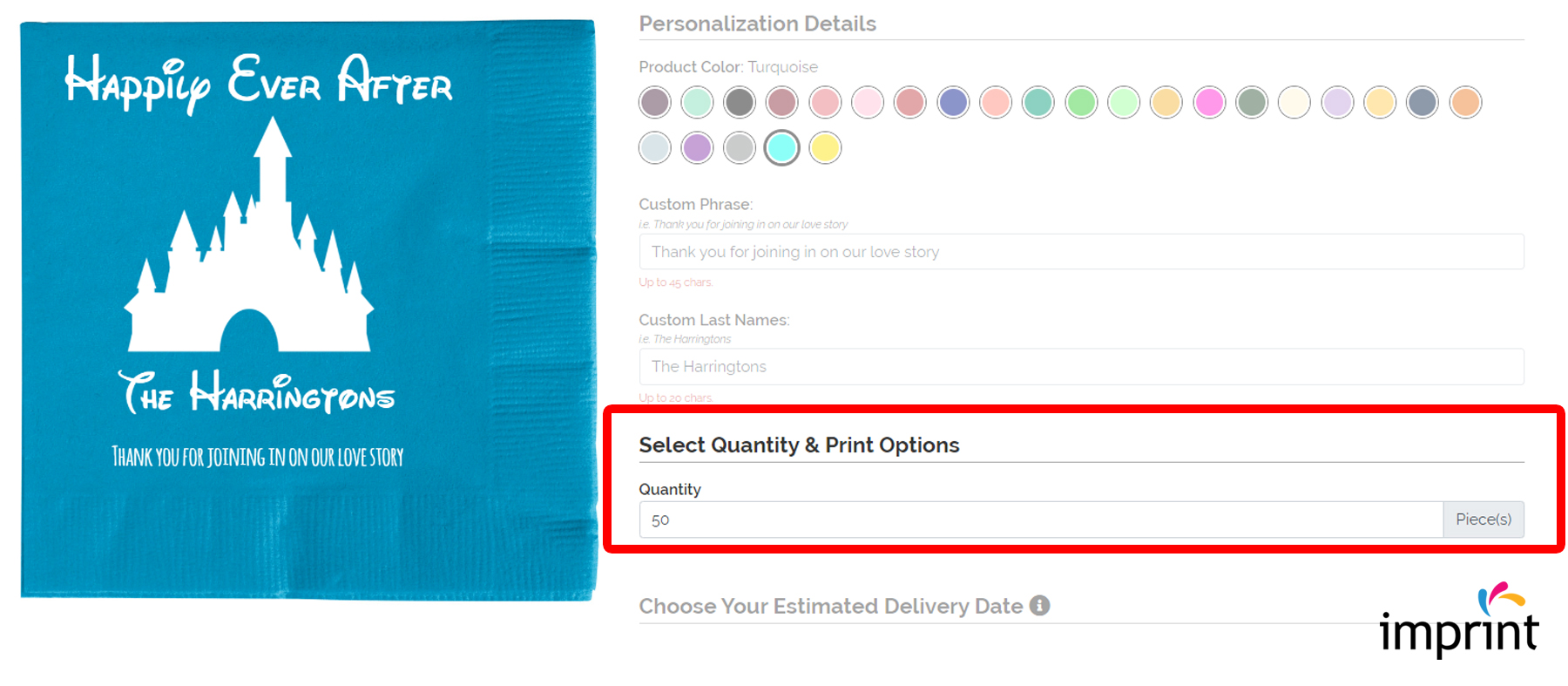
Task: Click the imprint logo
Action: (1459, 621)
